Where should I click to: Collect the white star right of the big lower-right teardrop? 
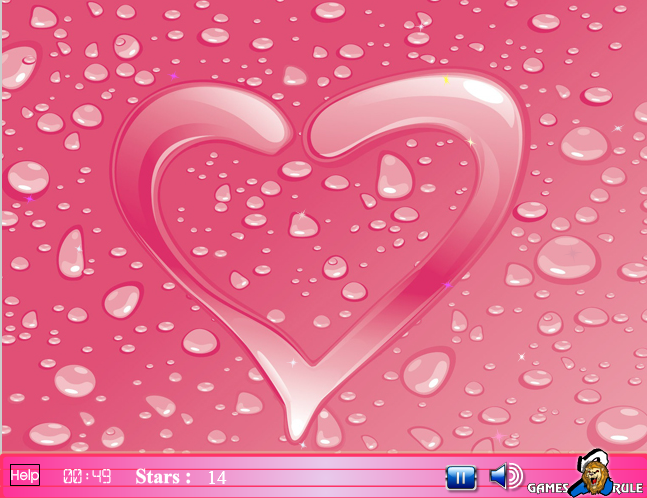(x=522, y=356)
